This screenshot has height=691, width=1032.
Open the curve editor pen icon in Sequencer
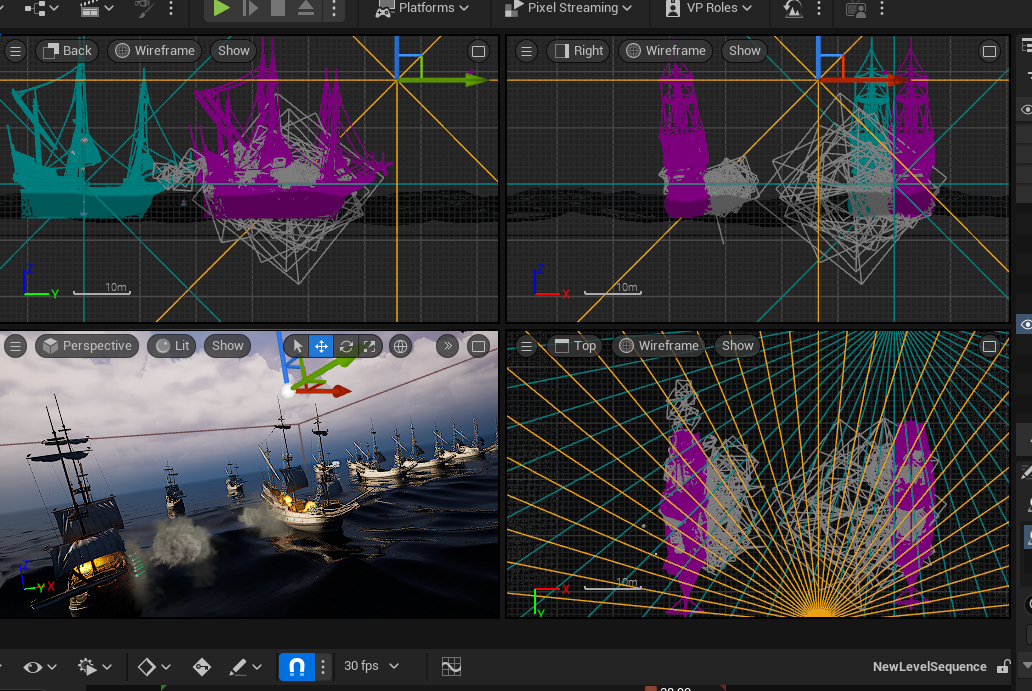[241, 666]
